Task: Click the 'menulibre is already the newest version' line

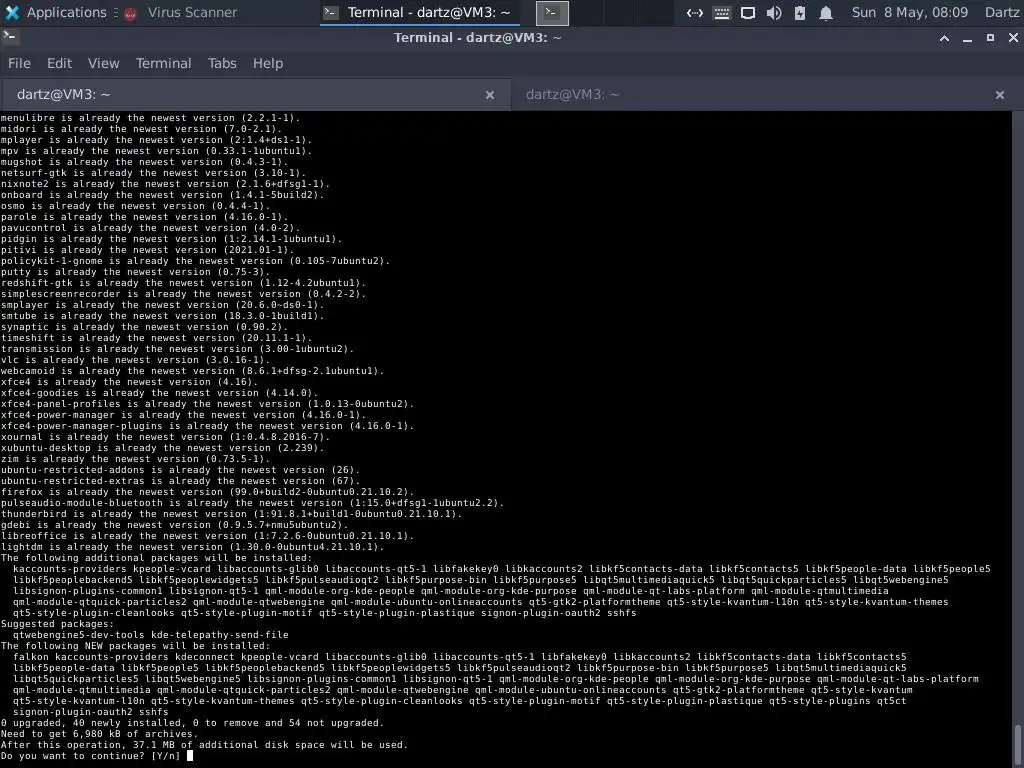Action: click(151, 118)
